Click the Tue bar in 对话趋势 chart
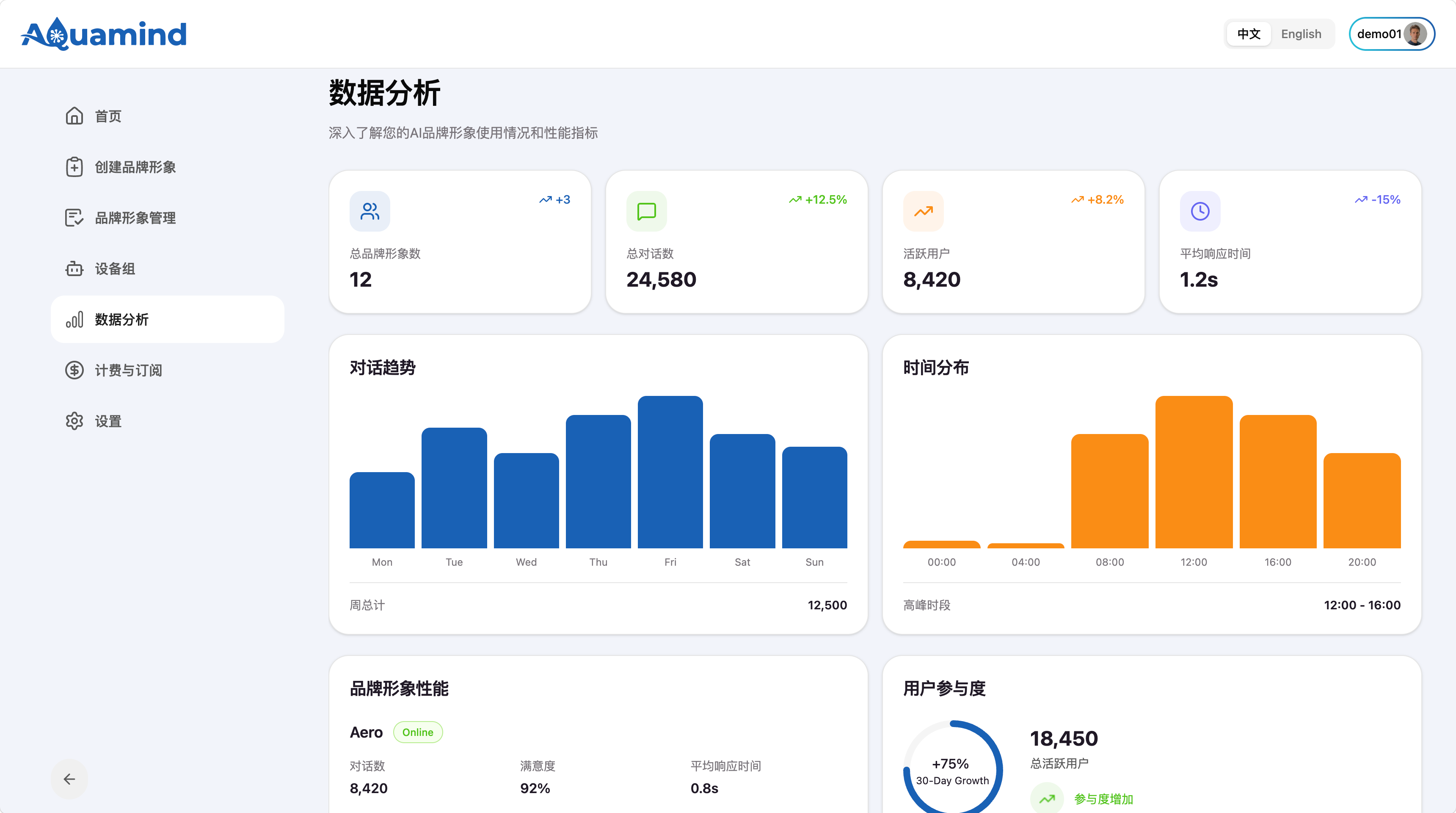 point(454,488)
